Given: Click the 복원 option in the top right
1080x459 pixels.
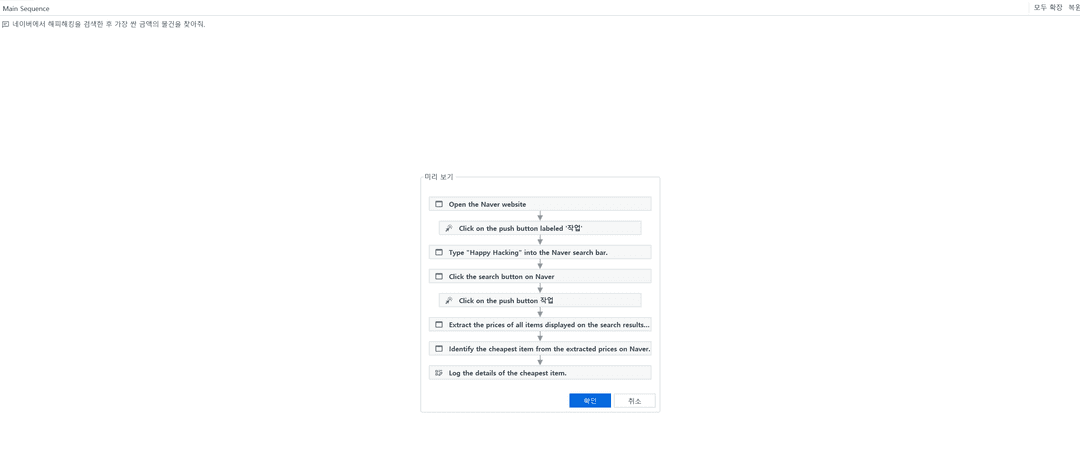Looking at the screenshot, I should (x=1074, y=8).
